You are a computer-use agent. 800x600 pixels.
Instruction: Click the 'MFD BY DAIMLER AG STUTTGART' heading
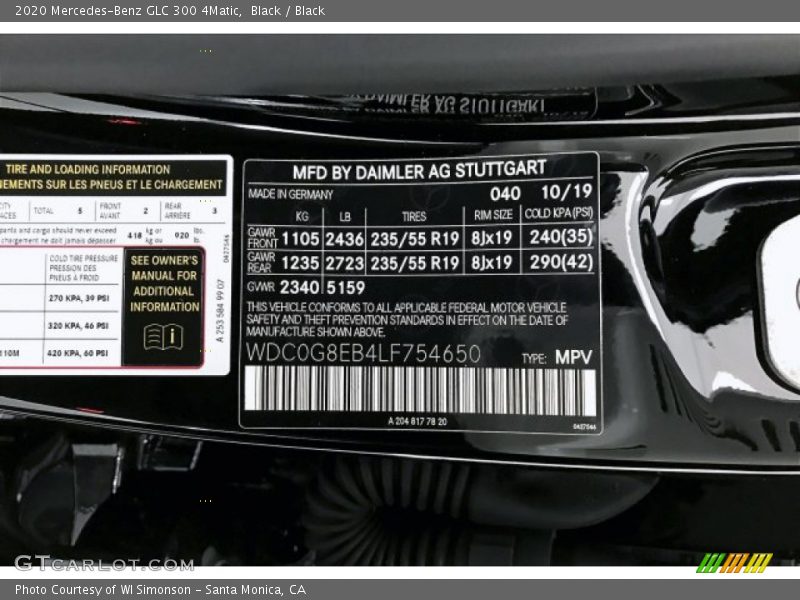click(419, 170)
